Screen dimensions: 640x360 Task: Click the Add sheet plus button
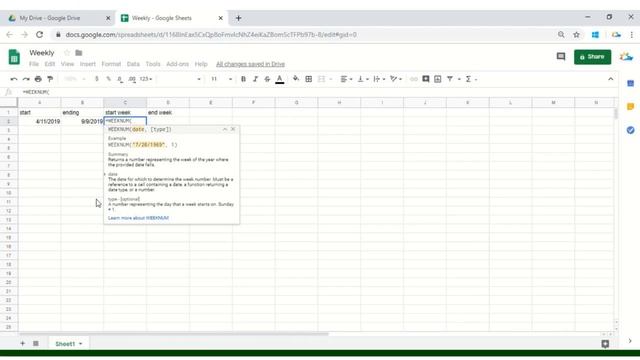22,344
